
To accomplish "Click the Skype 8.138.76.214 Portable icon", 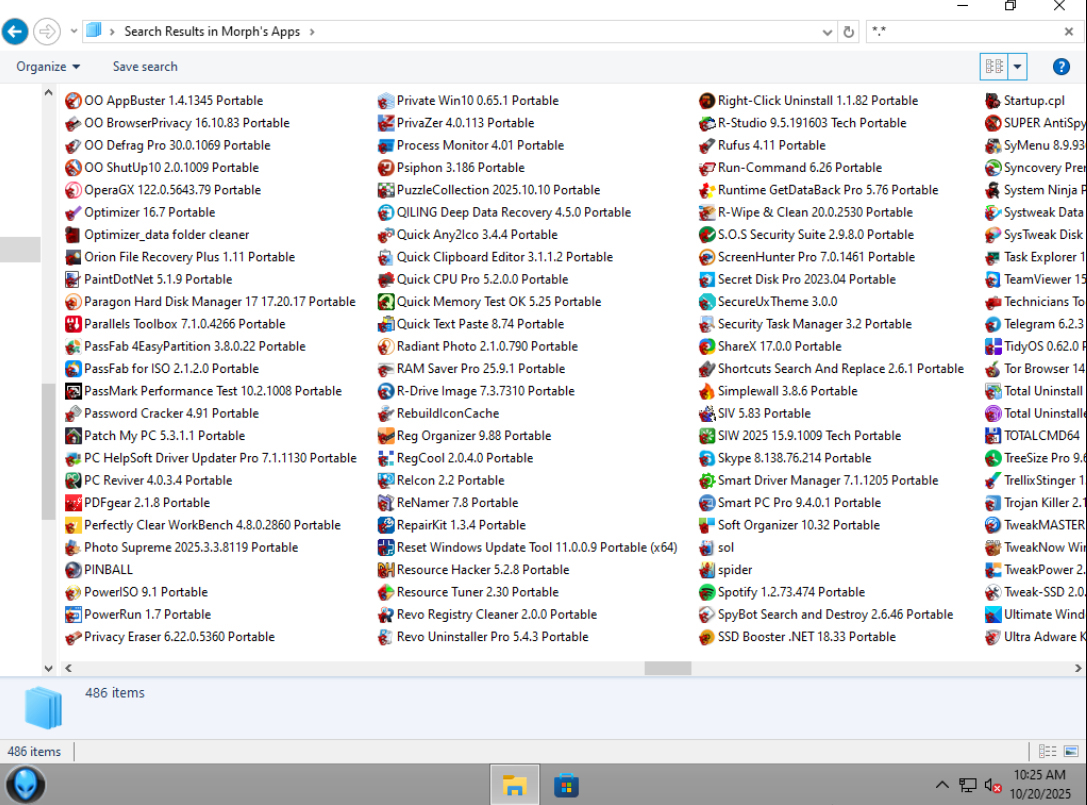I will click(x=706, y=458).
